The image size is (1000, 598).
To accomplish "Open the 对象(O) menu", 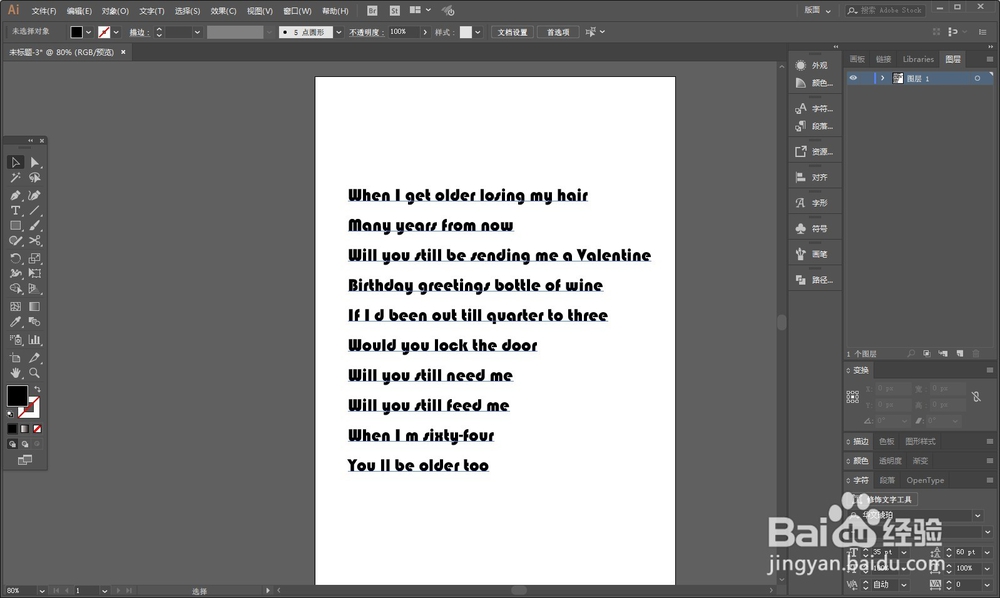I will click(x=115, y=11).
